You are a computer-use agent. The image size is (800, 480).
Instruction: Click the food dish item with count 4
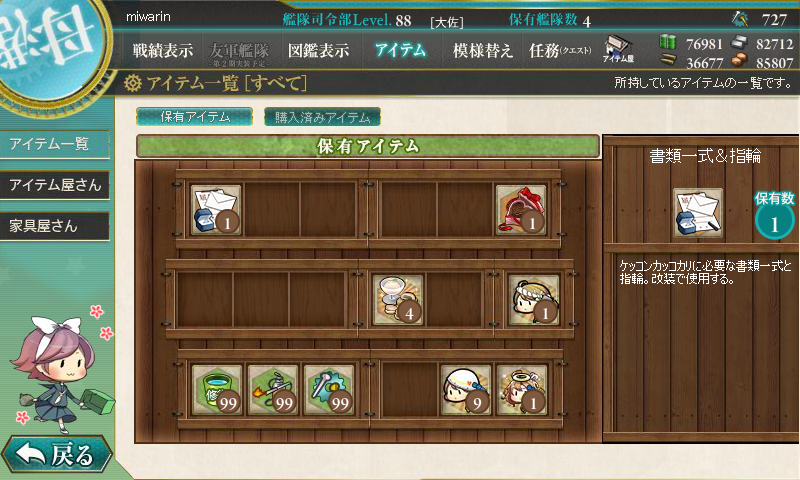coord(398,300)
